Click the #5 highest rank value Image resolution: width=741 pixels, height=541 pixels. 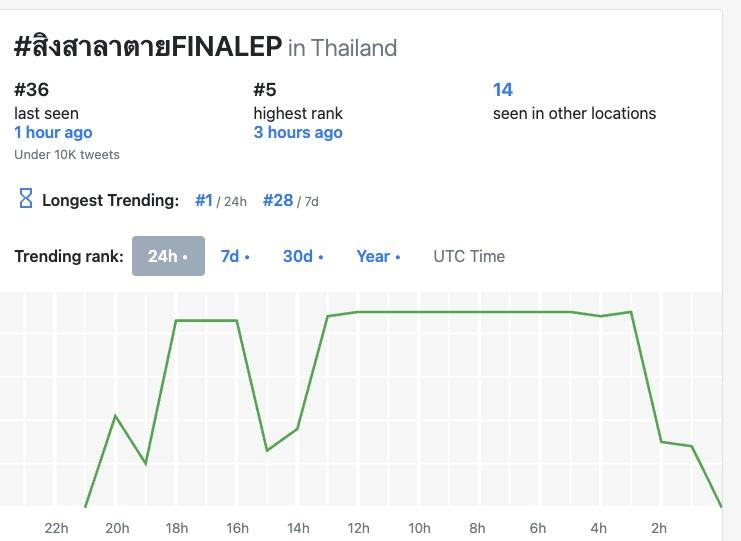tap(264, 90)
